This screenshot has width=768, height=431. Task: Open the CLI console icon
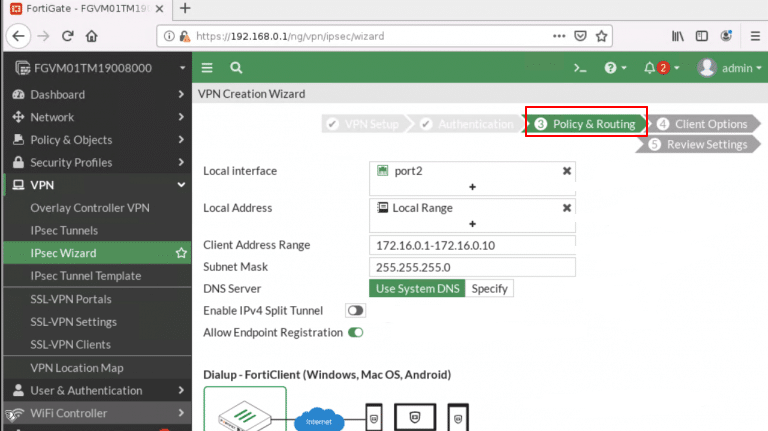point(579,68)
